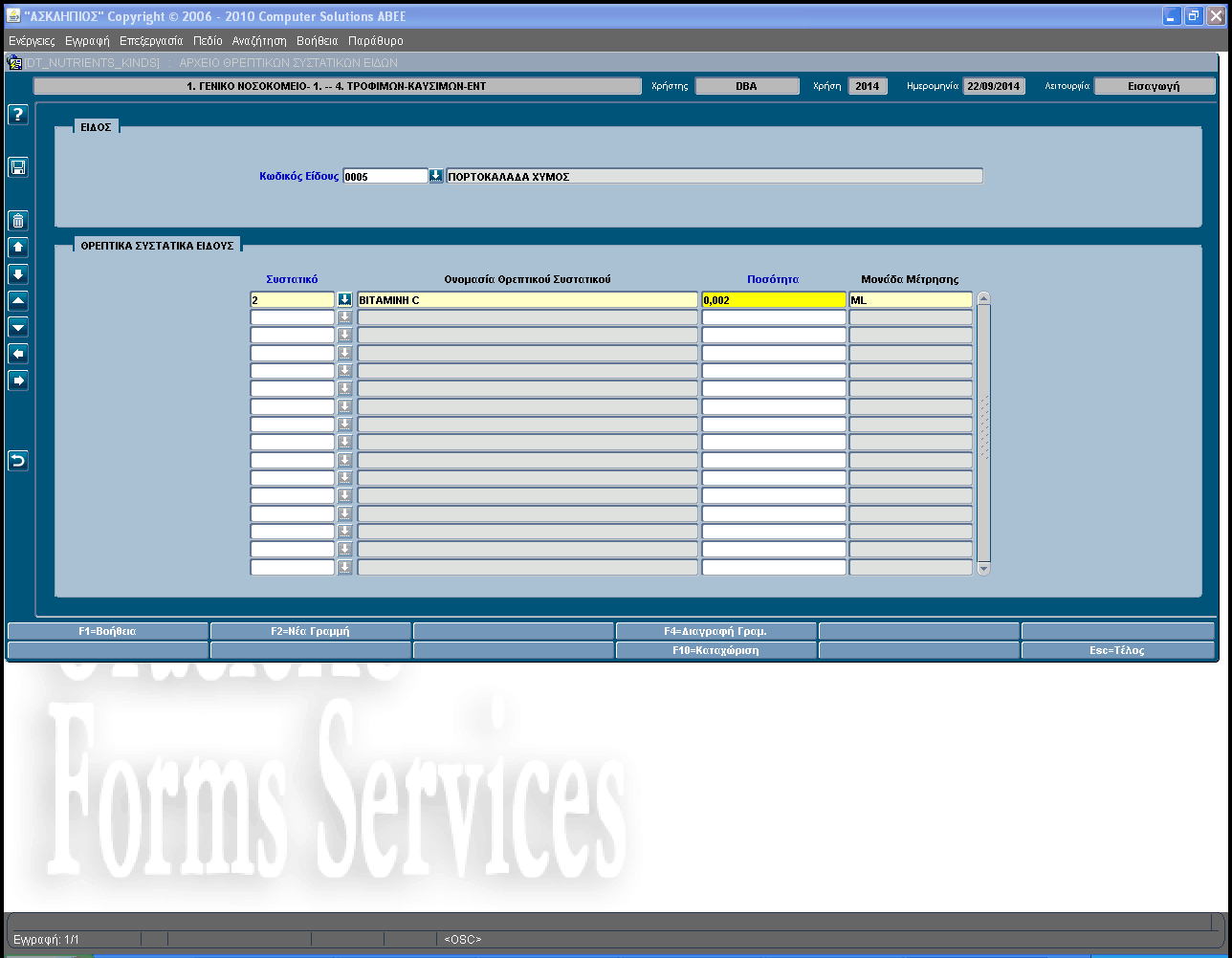Click the Χρήστης field showing DBA
1232x958 pixels.
(x=747, y=86)
